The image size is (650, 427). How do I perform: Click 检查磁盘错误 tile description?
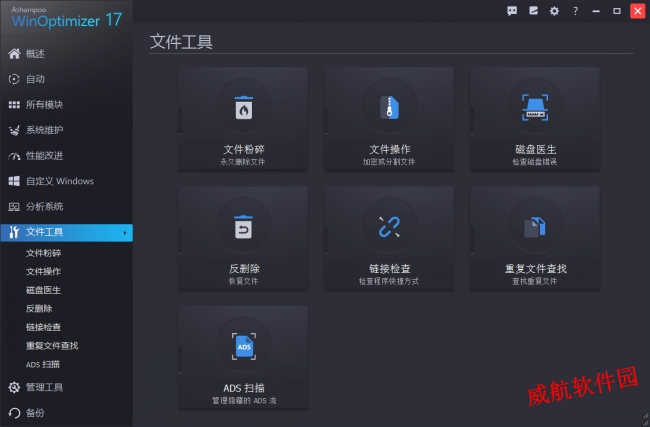point(534,162)
